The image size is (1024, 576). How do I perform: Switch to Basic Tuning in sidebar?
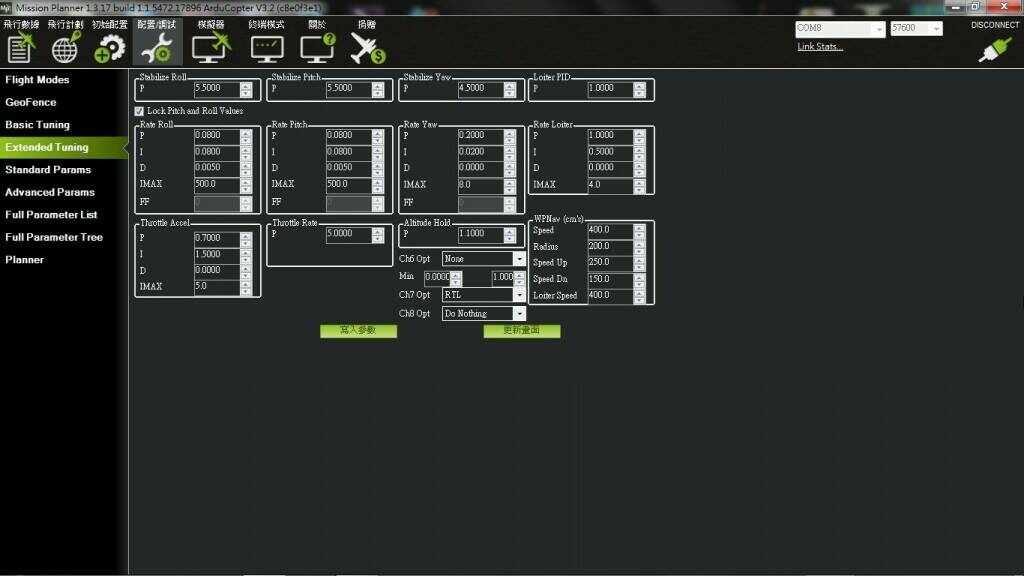point(38,125)
